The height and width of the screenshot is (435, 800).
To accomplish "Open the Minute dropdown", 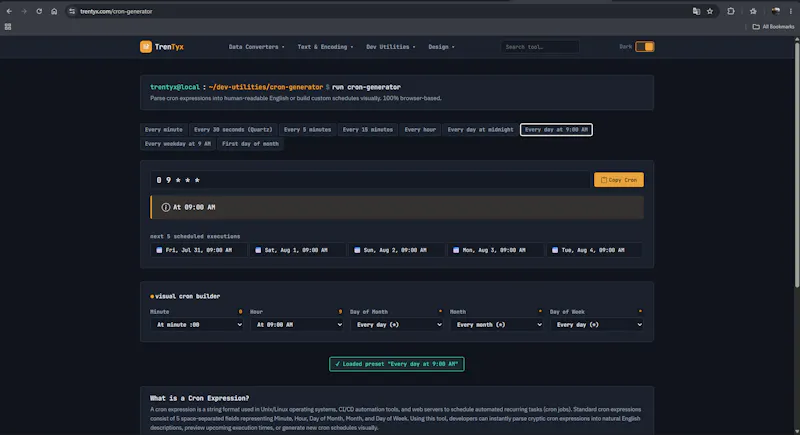I will [x=197, y=324].
